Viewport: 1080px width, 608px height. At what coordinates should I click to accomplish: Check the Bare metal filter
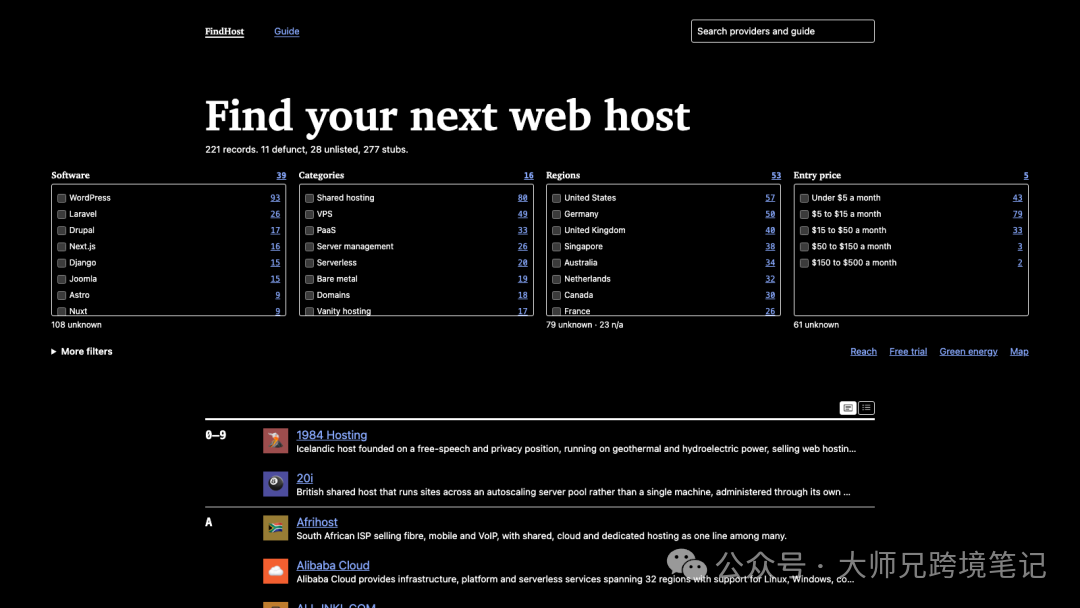click(309, 280)
